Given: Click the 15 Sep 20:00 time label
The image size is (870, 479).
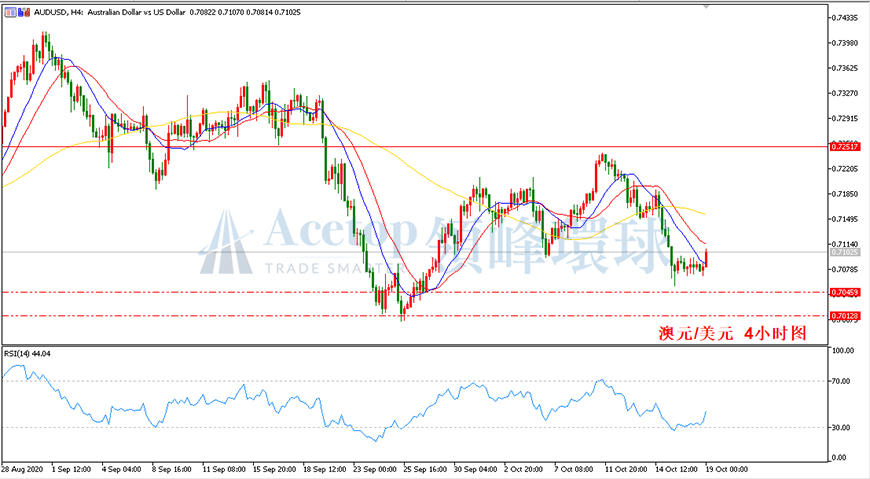Looking at the screenshot, I should pyautogui.click(x=274, y=470).
